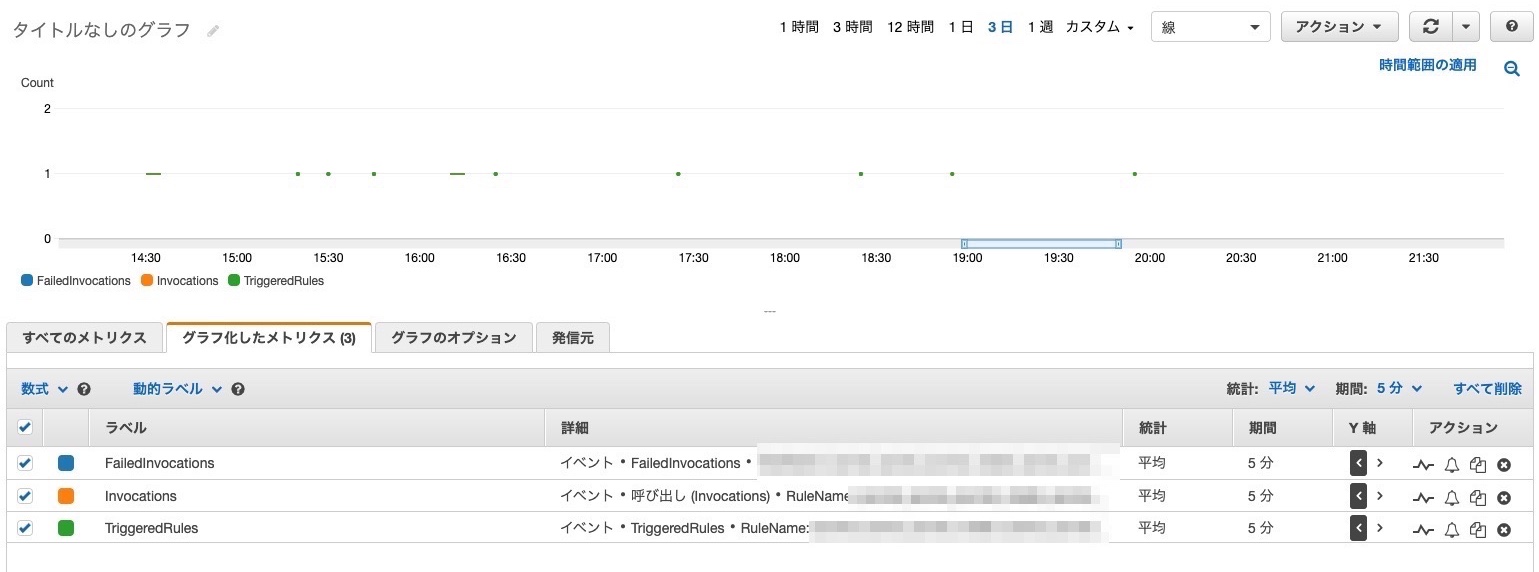Click help icon next to 数式
This screenshot has width=1539, height=572.
point(84,389)
